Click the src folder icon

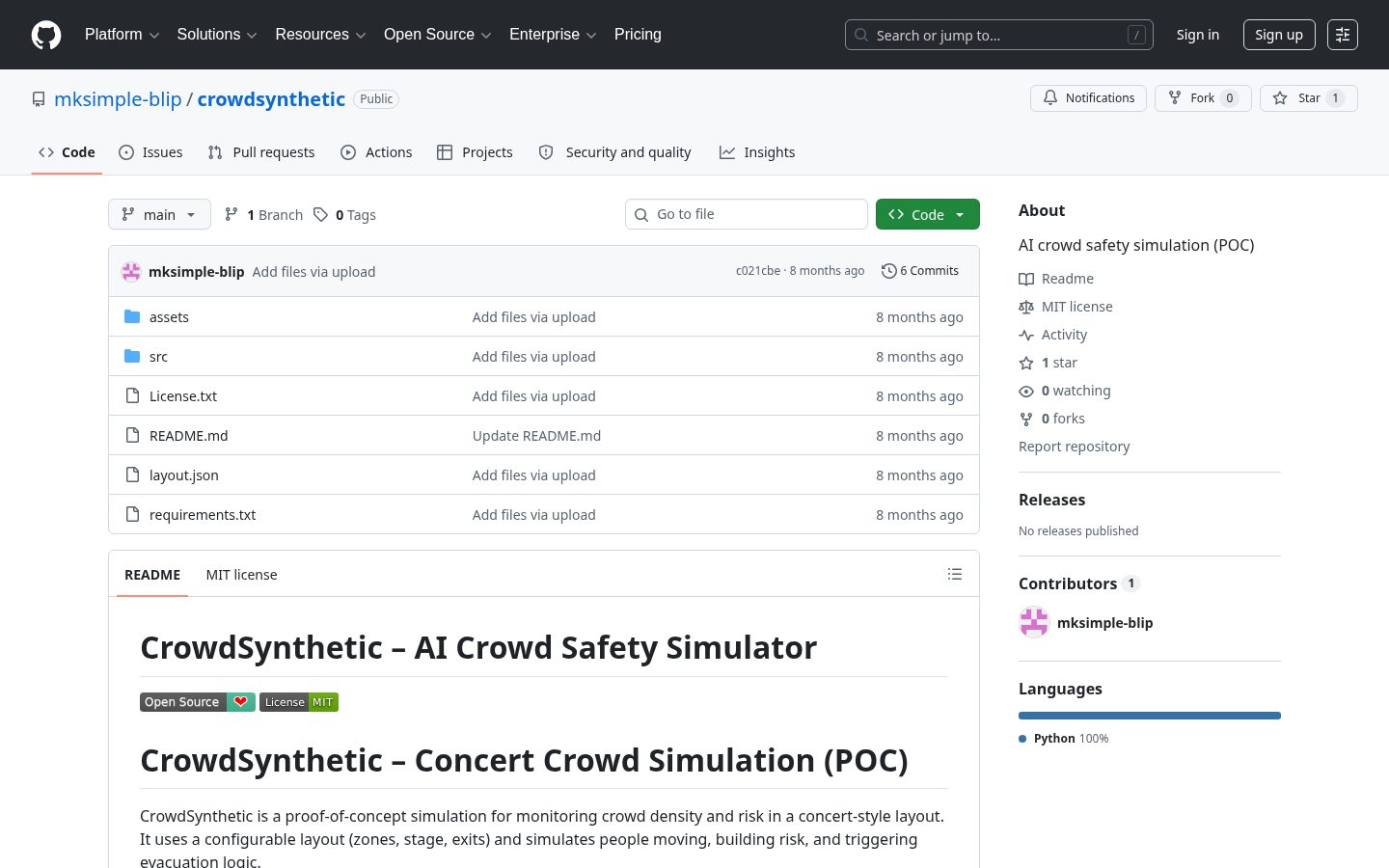click(132, 356)
